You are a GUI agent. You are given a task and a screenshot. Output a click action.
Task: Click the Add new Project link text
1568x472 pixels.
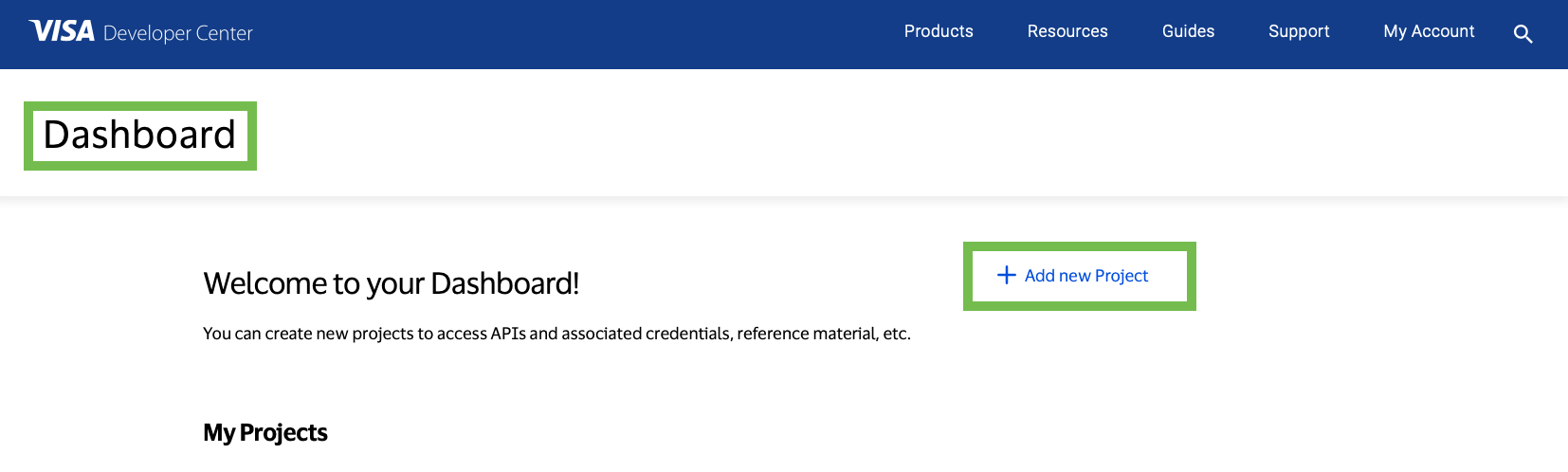tap(1086, 276)
